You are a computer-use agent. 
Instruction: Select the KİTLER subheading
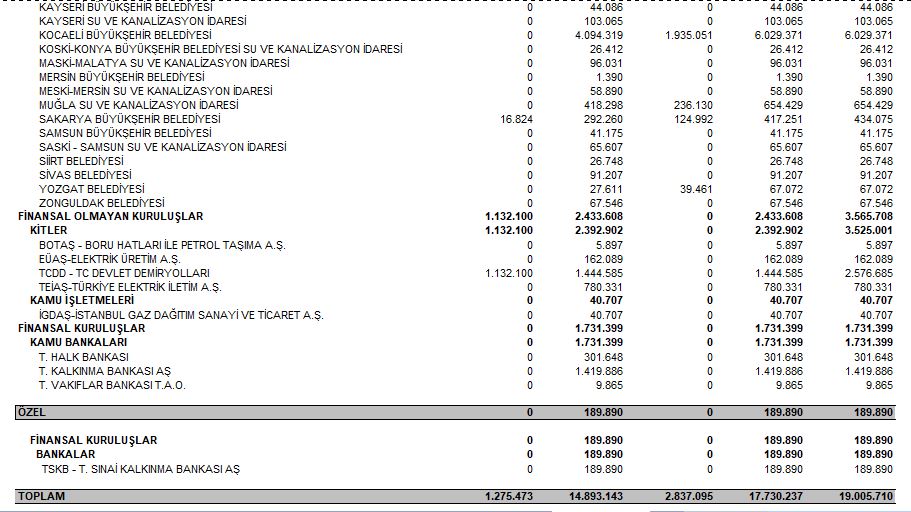tap(48, 230)
